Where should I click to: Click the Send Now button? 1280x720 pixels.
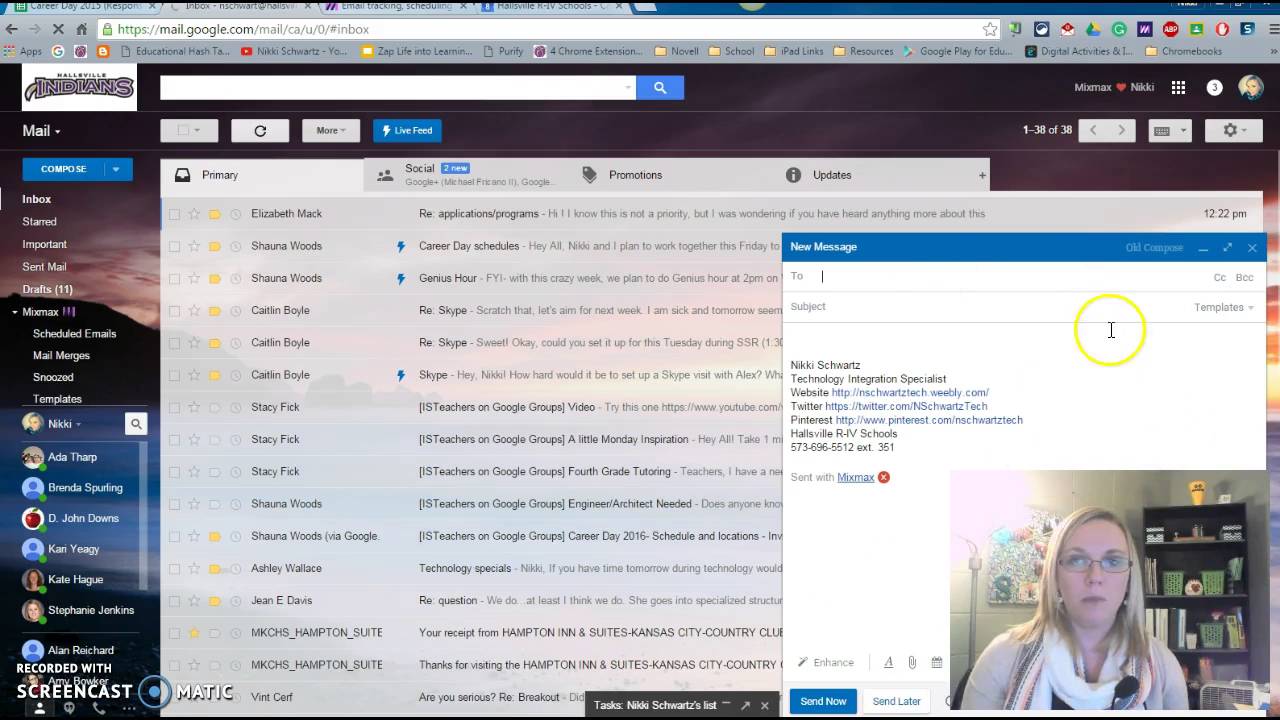[x=823, y=701]
